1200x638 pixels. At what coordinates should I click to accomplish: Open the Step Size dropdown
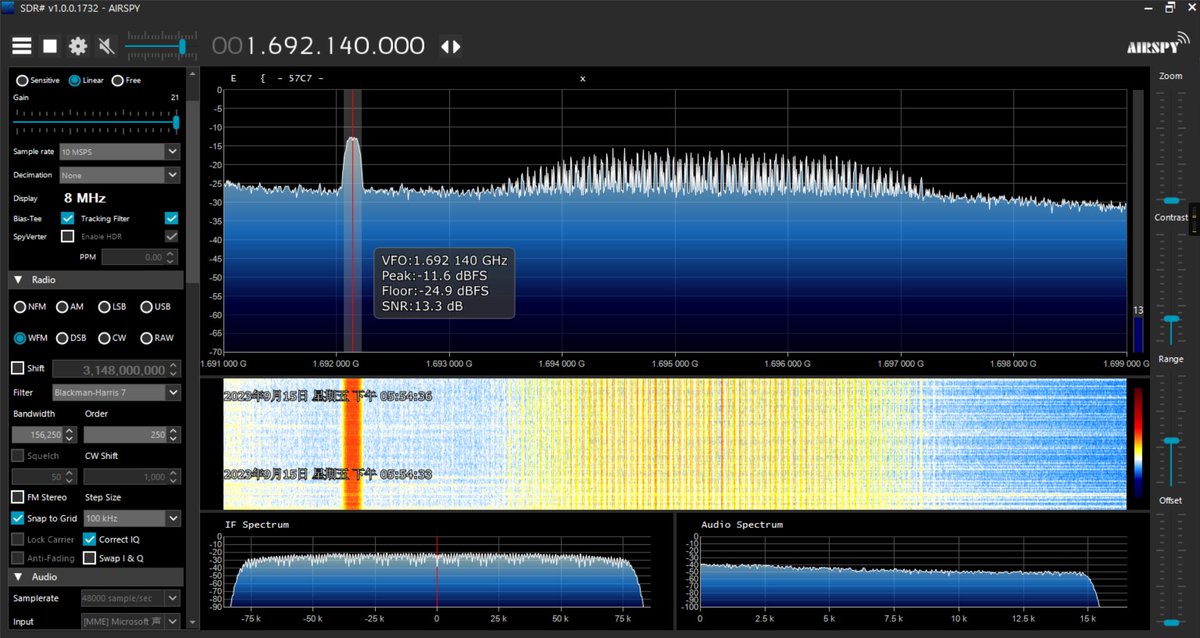(132, 518)
